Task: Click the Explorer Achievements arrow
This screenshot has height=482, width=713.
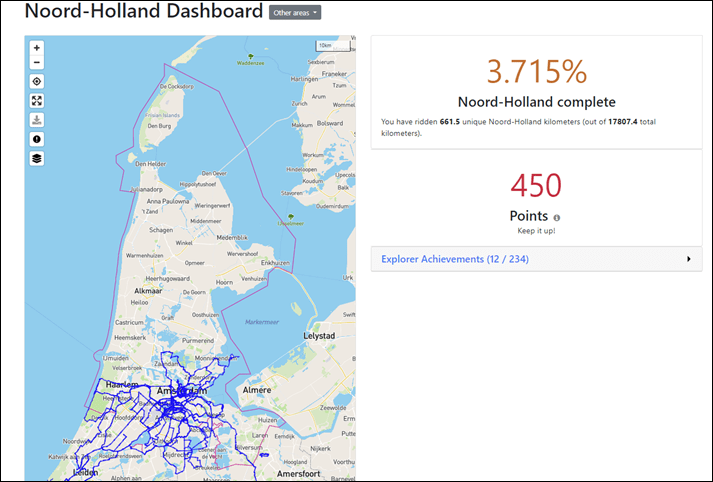Action: click(x=688, y=259)
